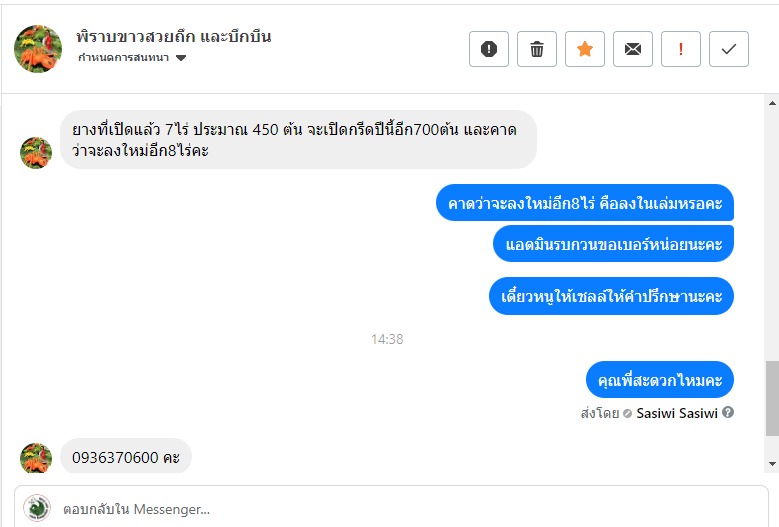This screenshot has height=527, width=779.
Task: Click the contact's profile picture in header
Action: [x=38, y=48]
